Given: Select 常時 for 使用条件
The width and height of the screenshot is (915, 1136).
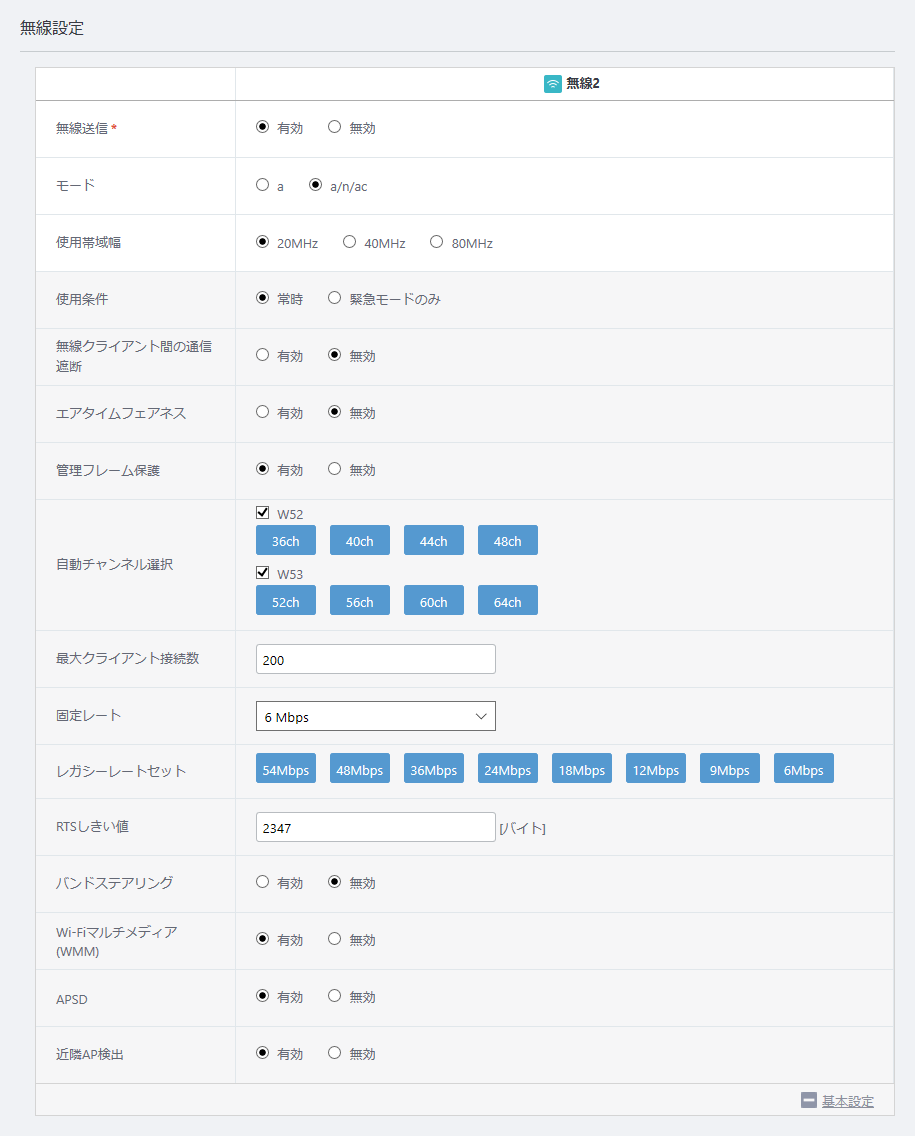Looking at the screenshot, I should pos(262,298).
